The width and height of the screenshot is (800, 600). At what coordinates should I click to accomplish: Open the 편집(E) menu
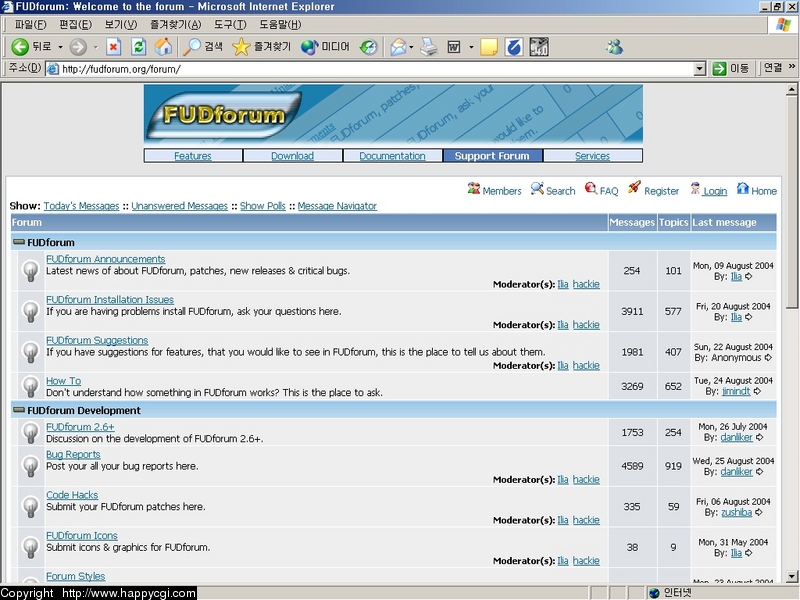[x=75, y=24]
